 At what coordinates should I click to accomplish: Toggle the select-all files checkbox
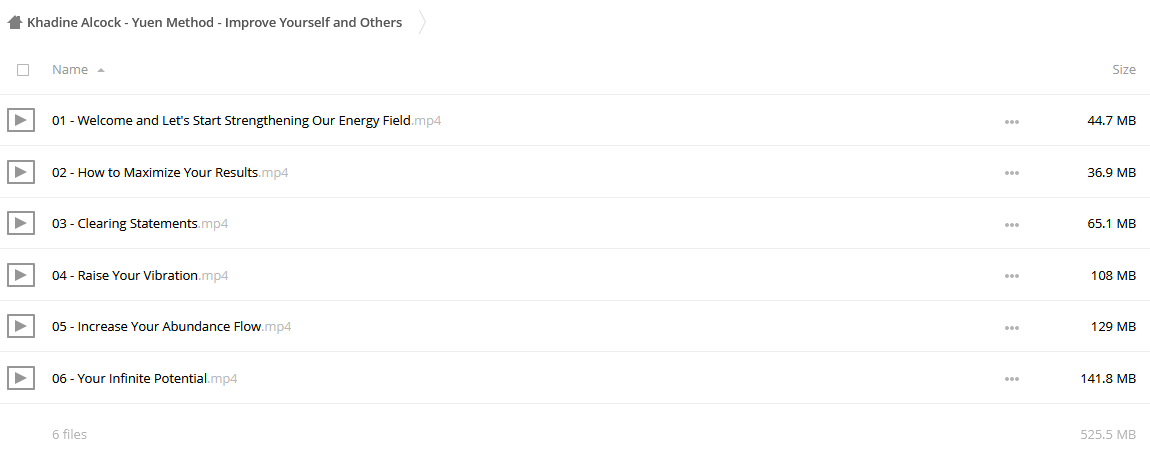(23, 70)
